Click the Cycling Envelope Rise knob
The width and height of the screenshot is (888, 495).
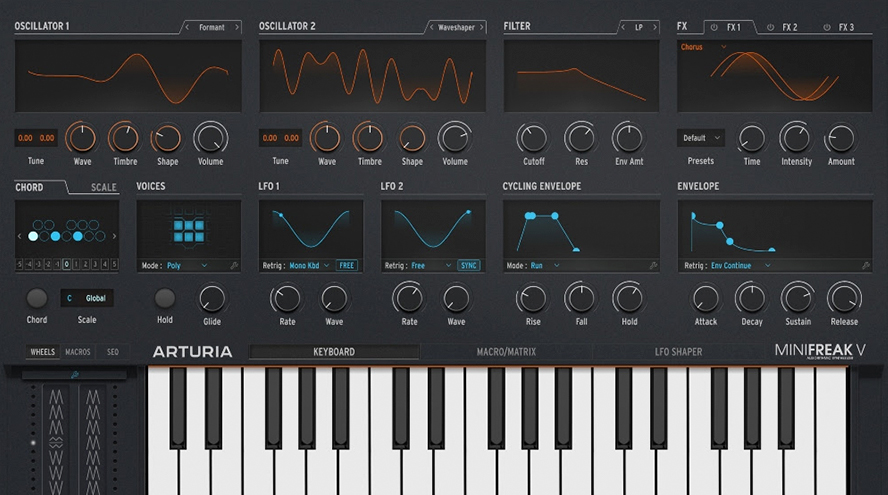(532, 298)
